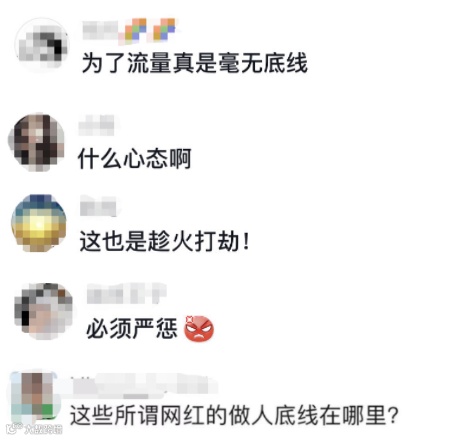
Task: Click the red angry face emoji
Action: 199,328
